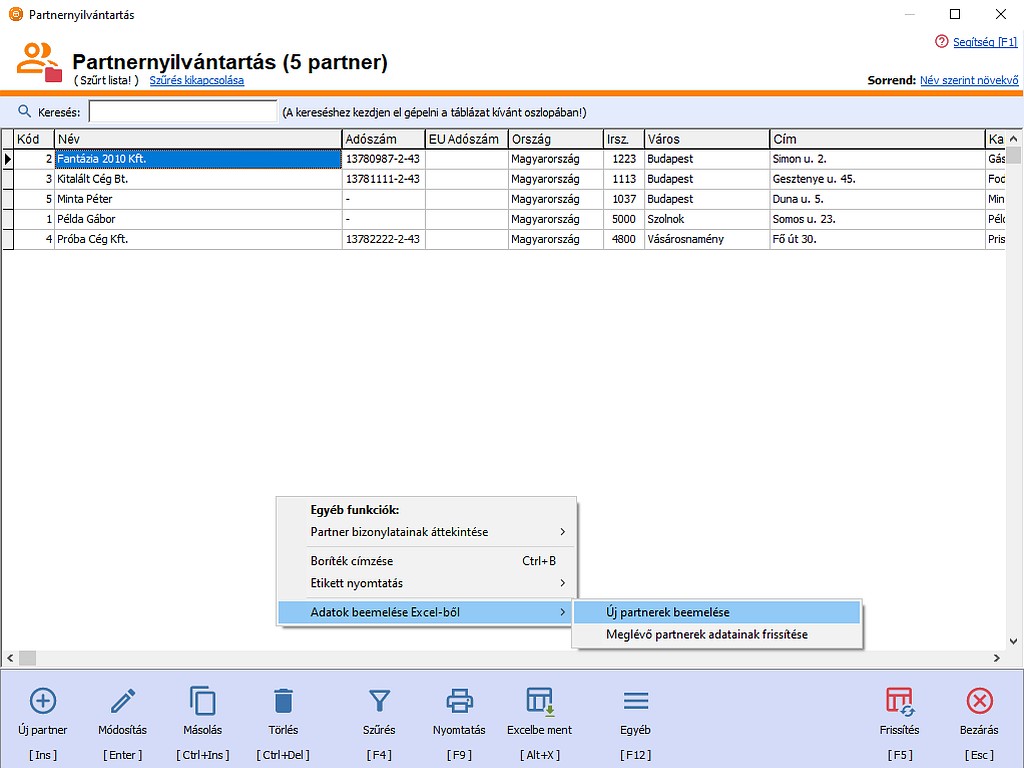Click the Másolás copy icon
1024x768 pixels.
(x=203, y=700)
